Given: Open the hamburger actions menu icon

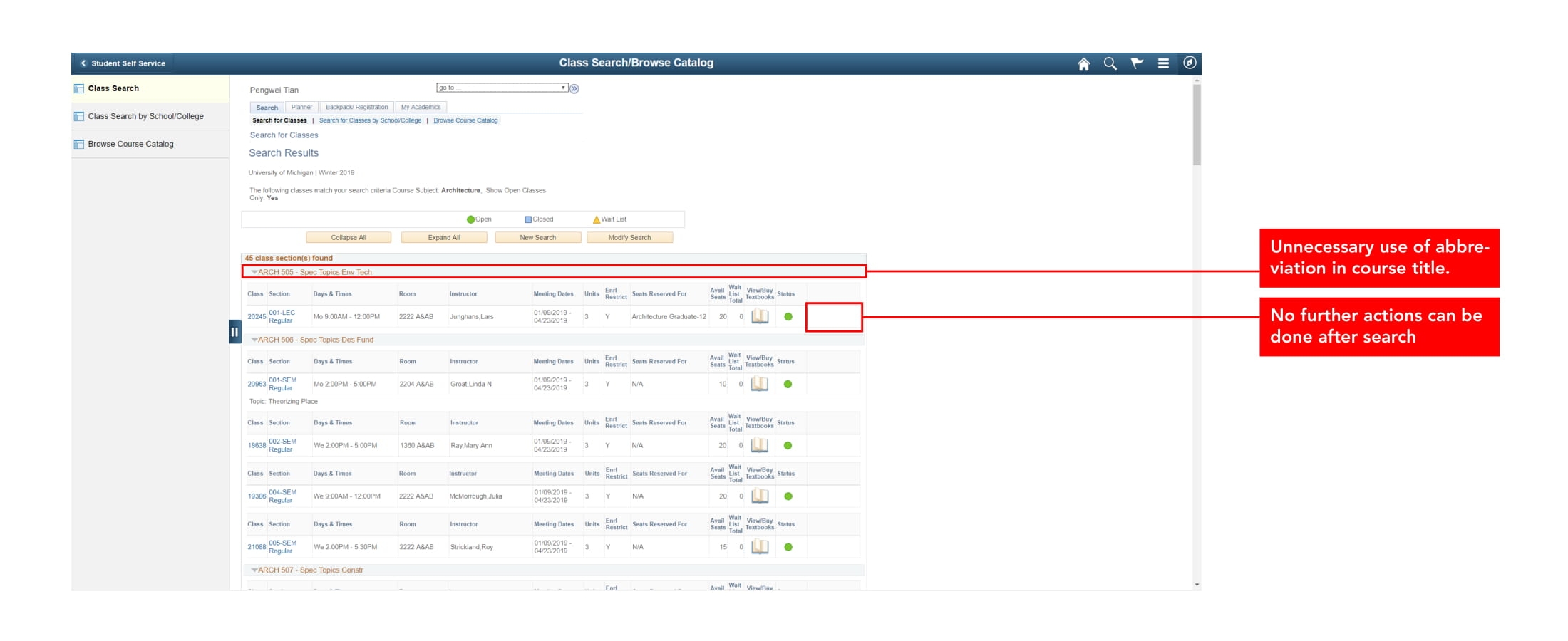Looking at the screenshot, I should point(1163,63).
